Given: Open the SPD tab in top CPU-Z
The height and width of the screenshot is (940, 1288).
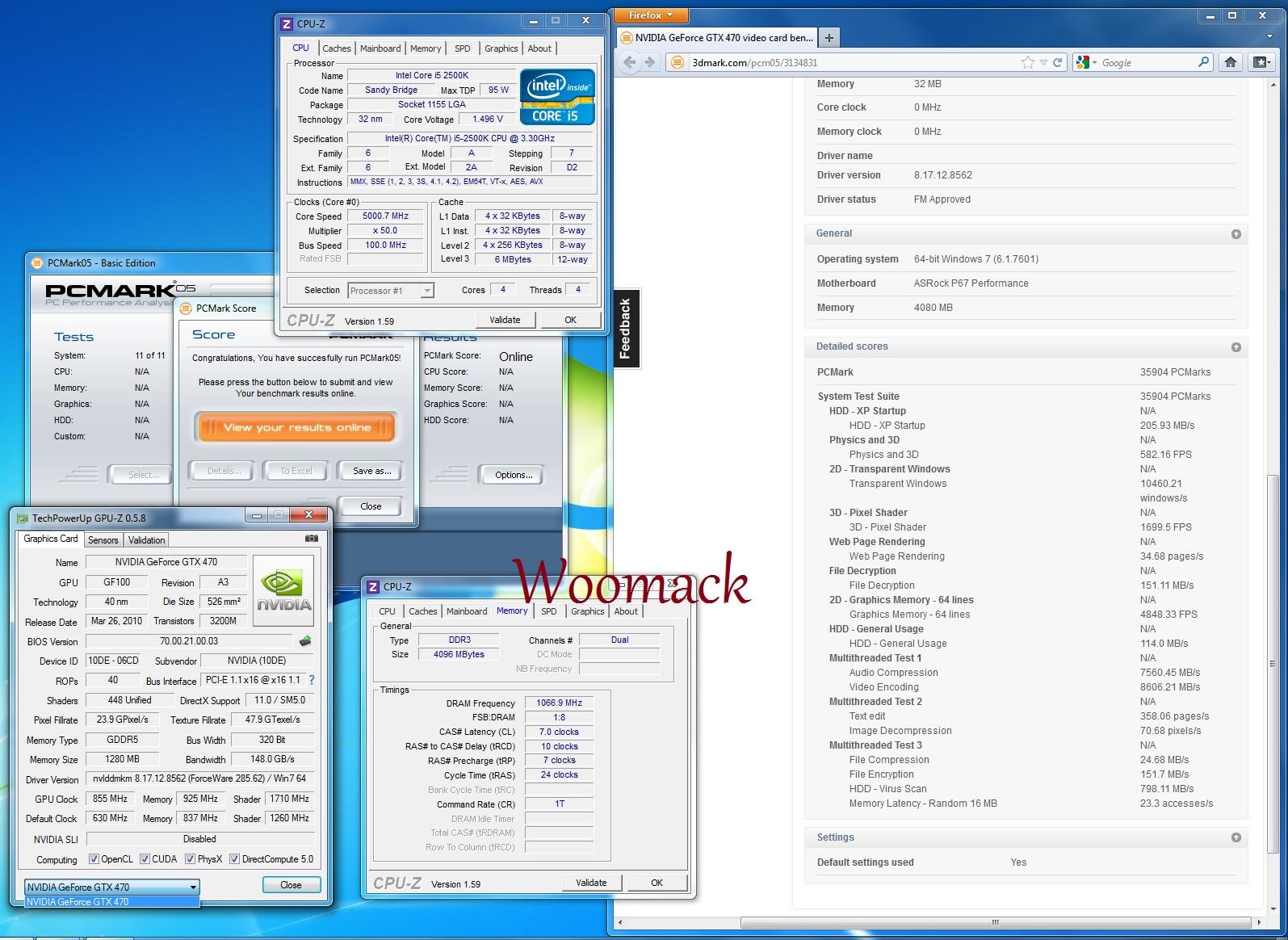Looking at the screenshot, I should click(x=462, y=48).
